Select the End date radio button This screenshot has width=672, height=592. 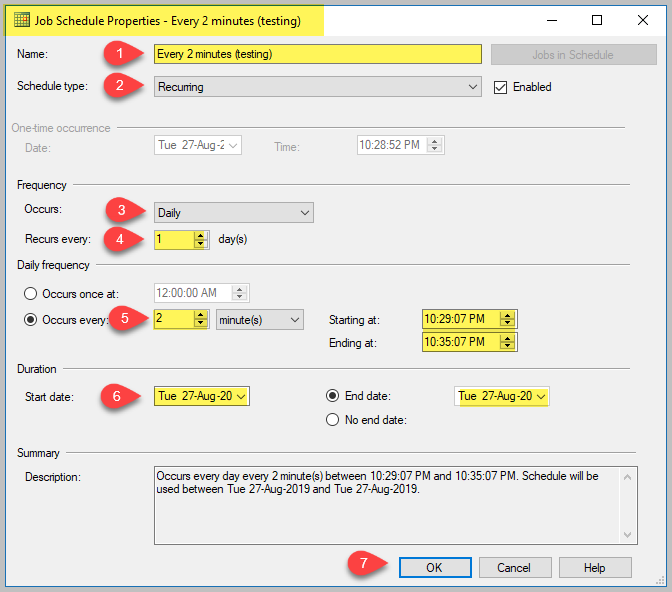tap(333, 396)
